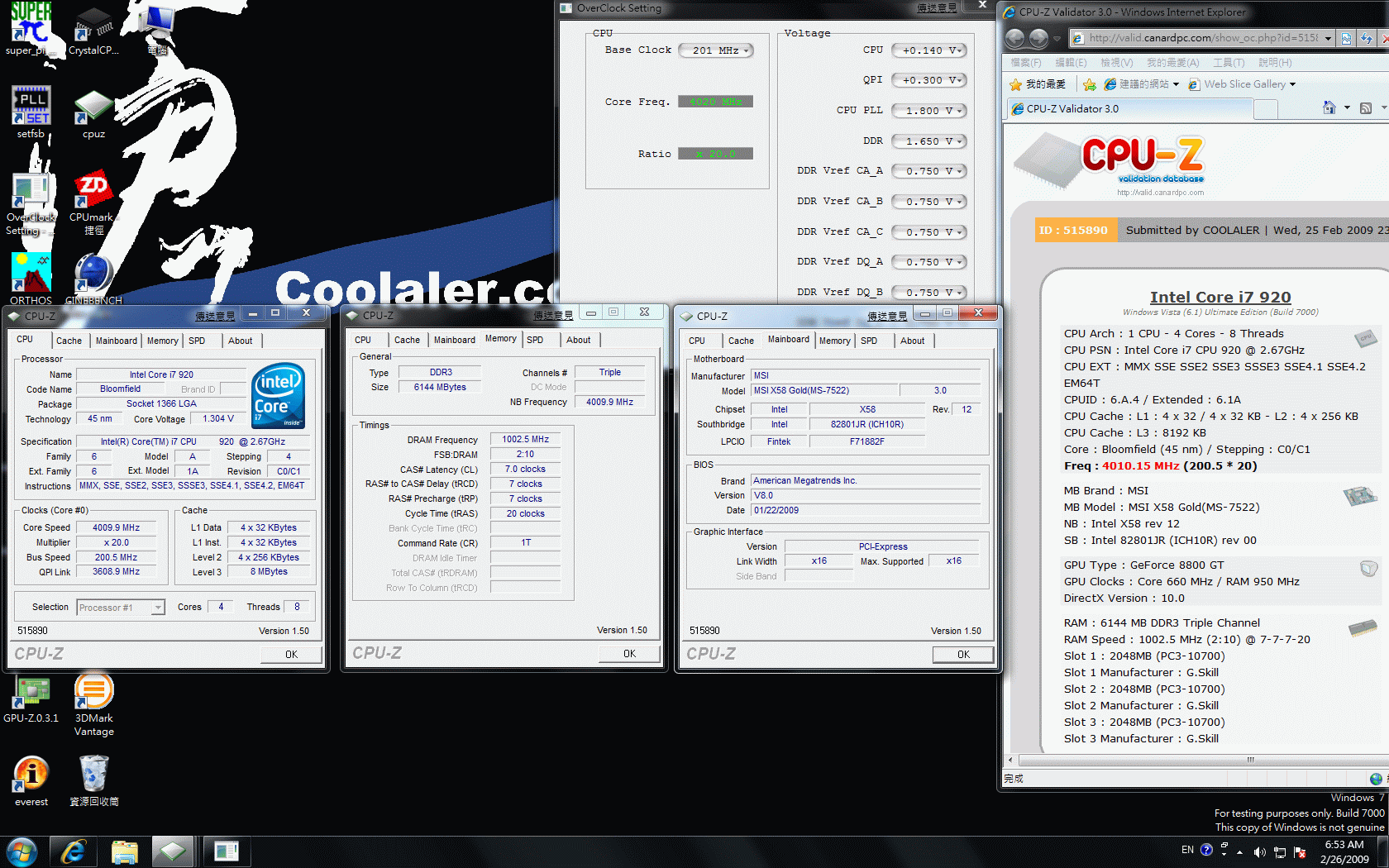Open the super_pi desktop icon

31,29
